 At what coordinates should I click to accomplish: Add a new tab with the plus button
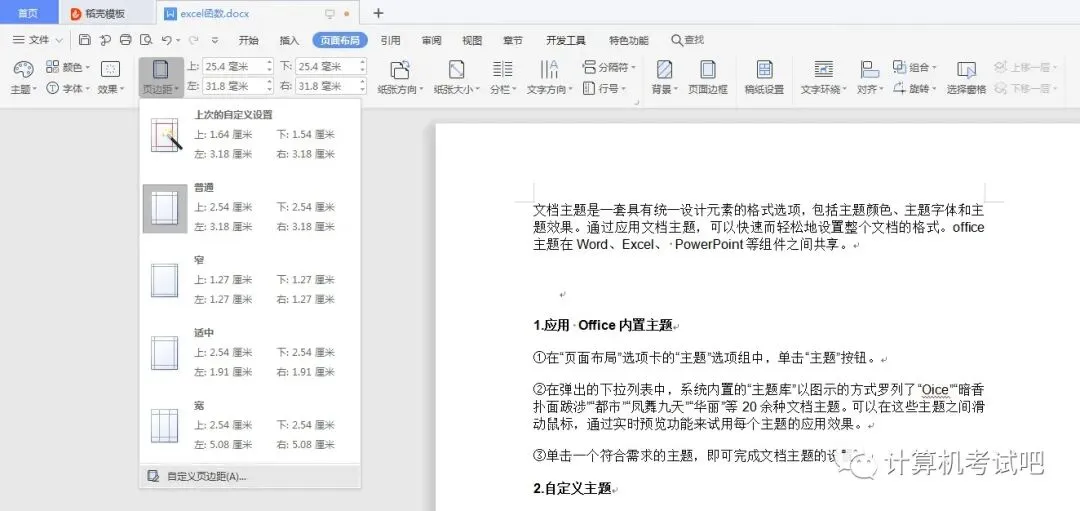pos(378,13)
